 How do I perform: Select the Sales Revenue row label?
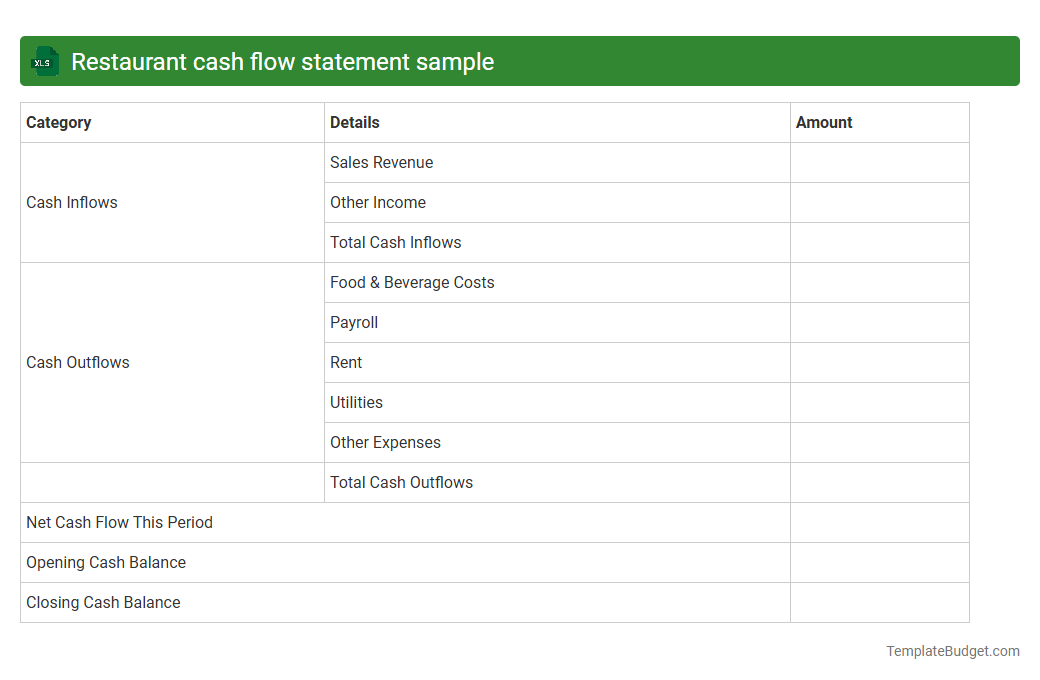(381, 162)
